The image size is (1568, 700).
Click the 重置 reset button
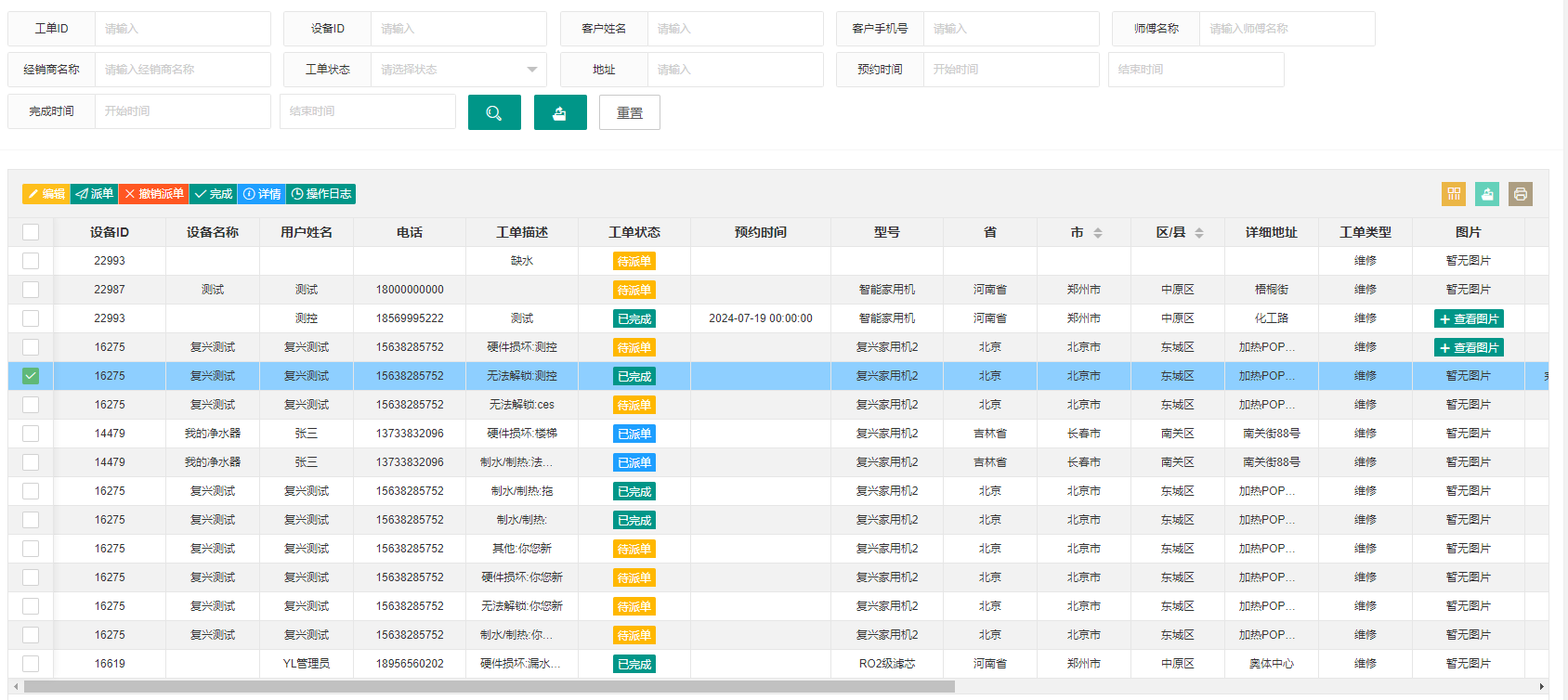click(630, 112)
